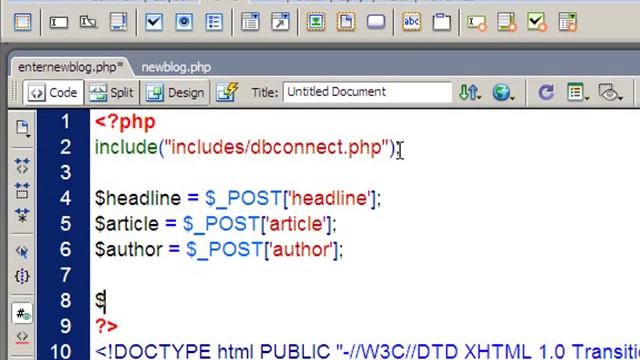Expand All collapsed code
Screen dimensions: 640x360
coord(22,215)
